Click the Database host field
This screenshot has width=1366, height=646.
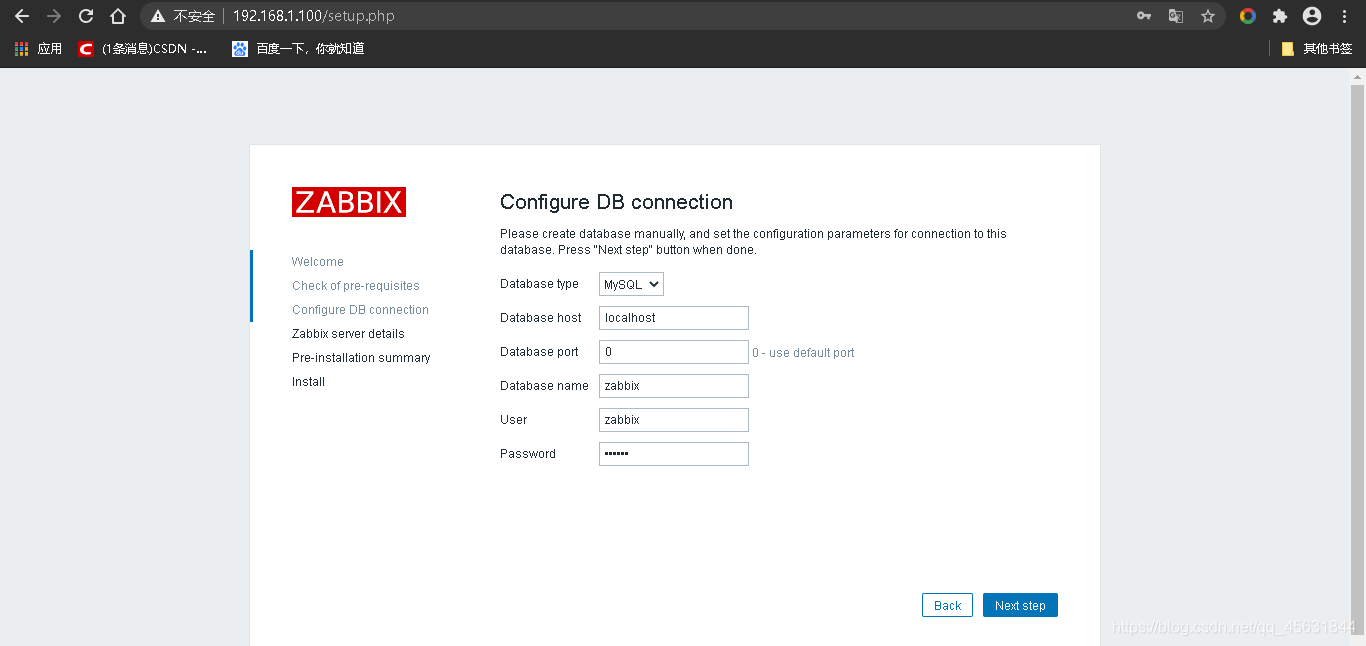coord(674,318)
